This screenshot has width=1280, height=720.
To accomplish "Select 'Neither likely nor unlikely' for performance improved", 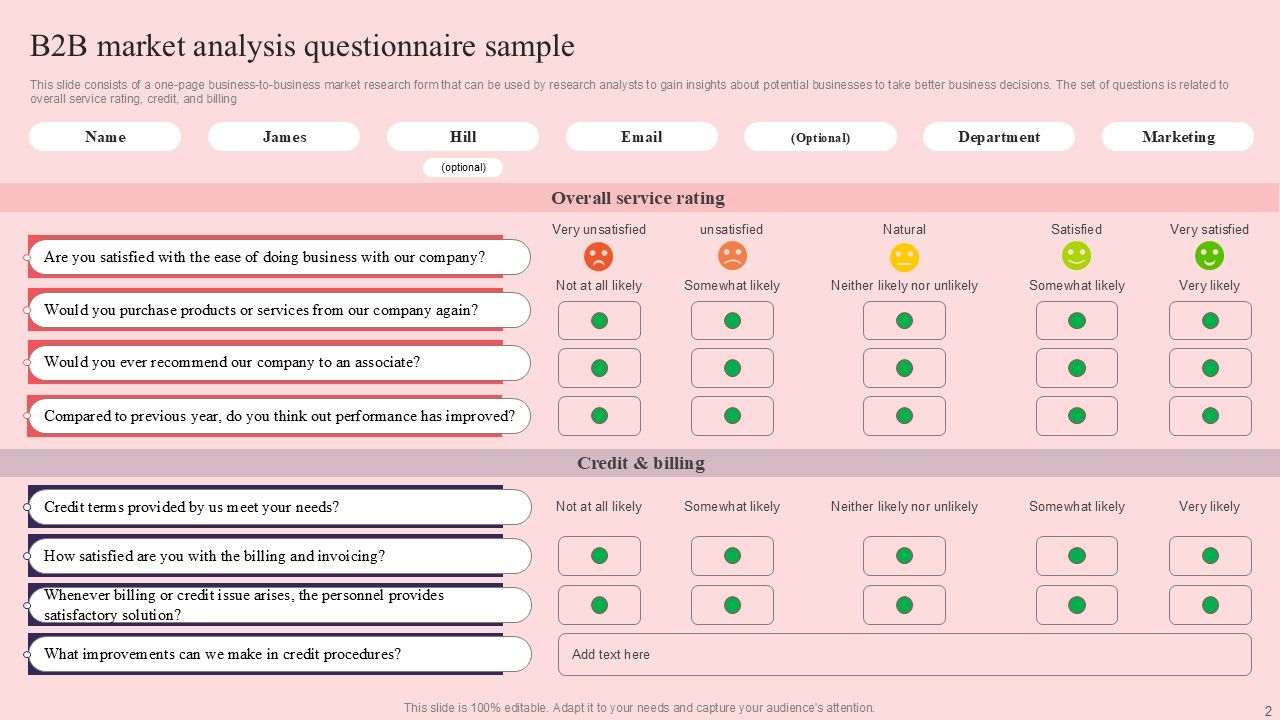I will (904, 416).
